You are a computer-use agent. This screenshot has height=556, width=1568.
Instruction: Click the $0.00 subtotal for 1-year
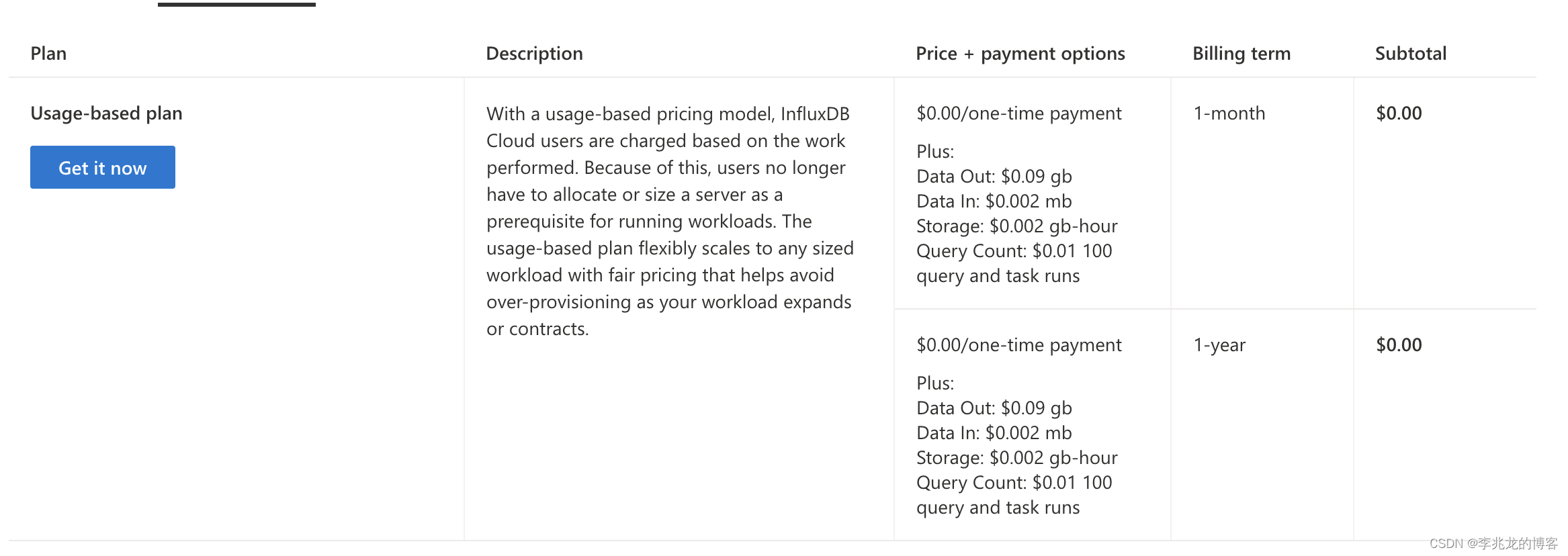[1399, 344]
